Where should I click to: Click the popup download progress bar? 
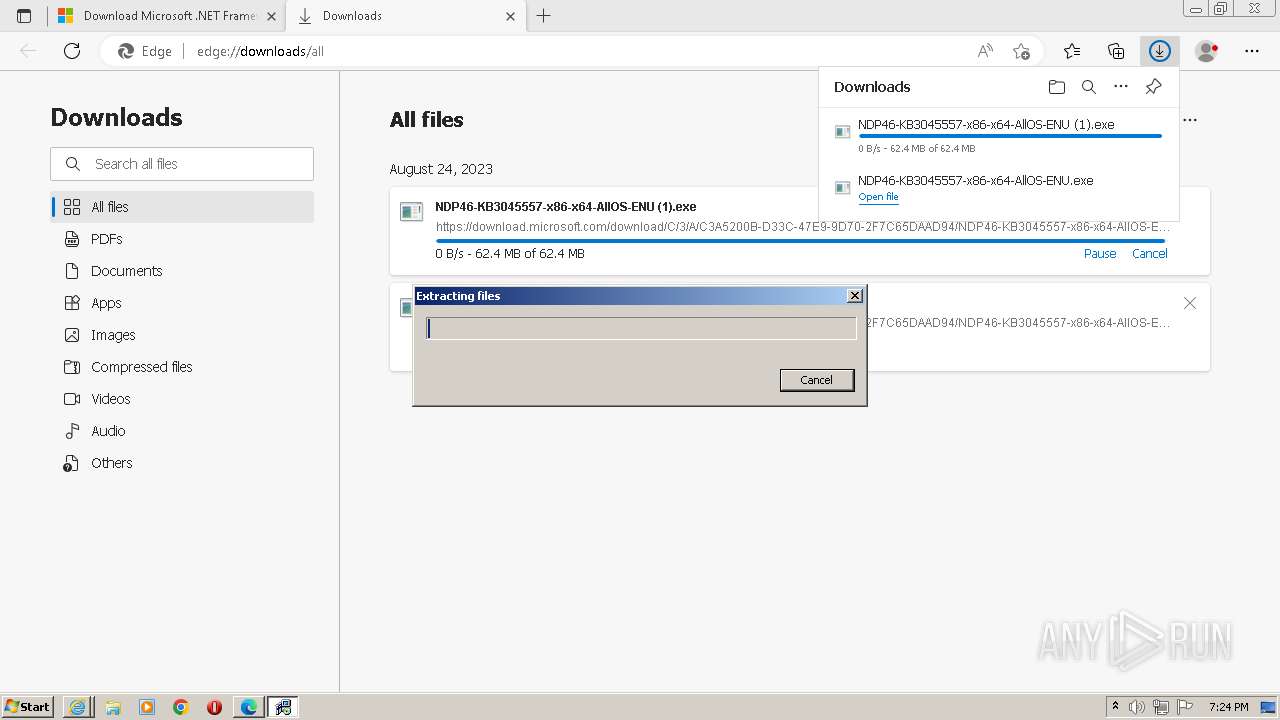point(1010,136)
